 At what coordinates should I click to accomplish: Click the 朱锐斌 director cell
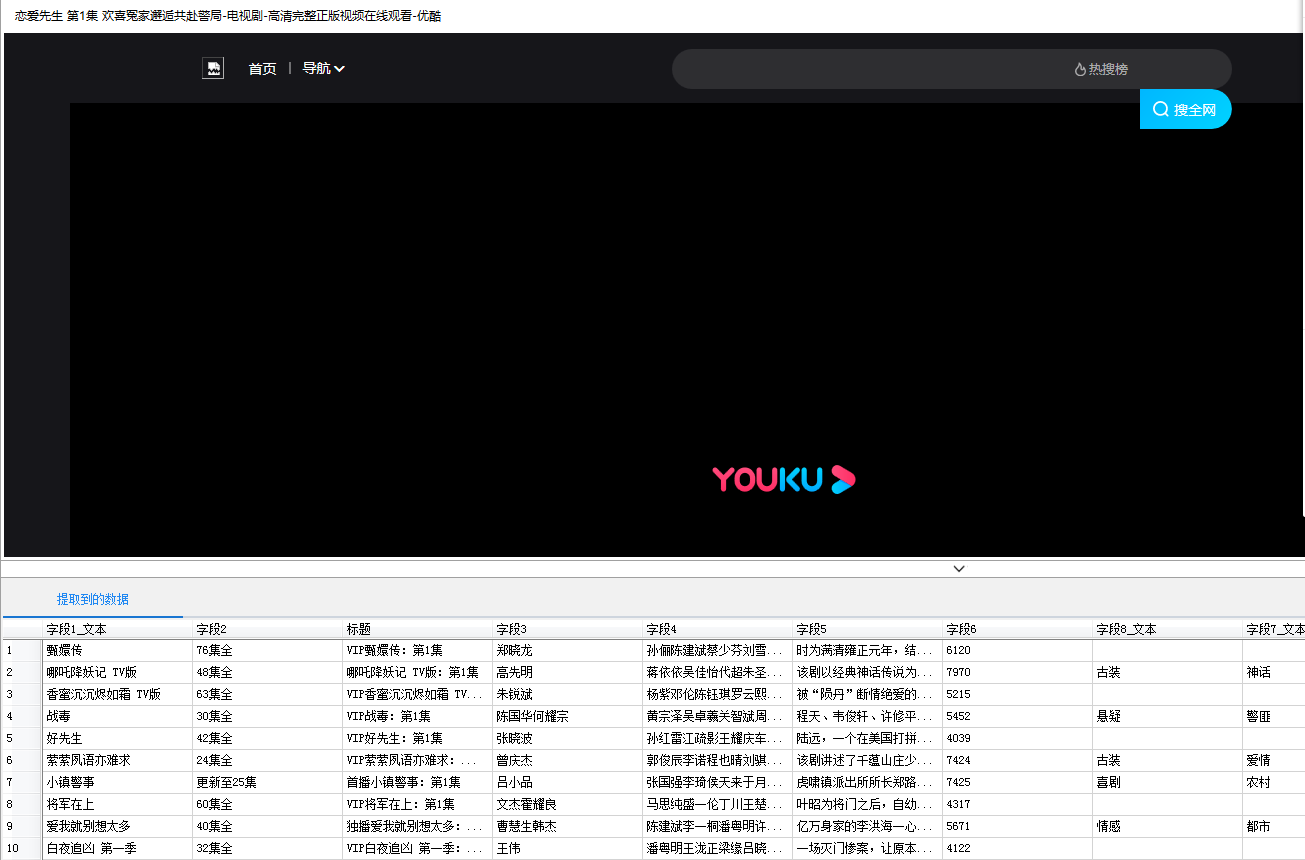coord(568,694)
